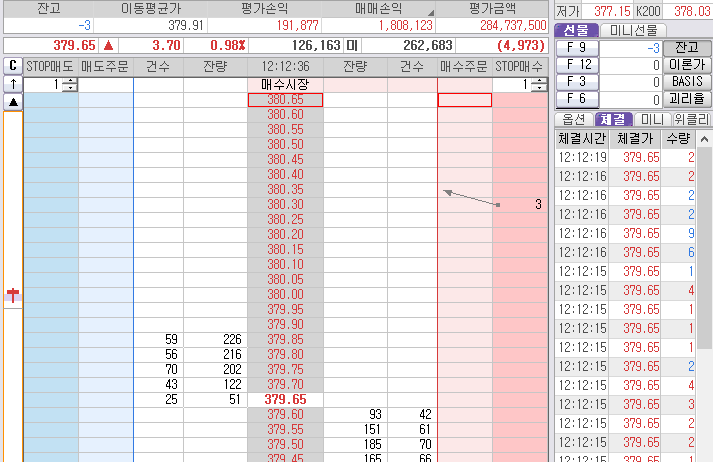Click the 380.30 price cell

[285, 205]
